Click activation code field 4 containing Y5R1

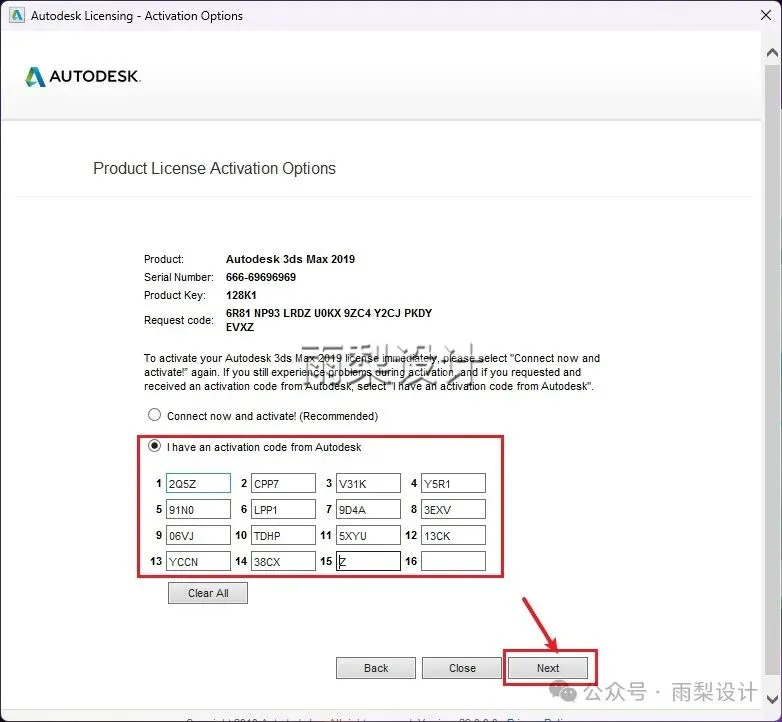click(453, 483)
